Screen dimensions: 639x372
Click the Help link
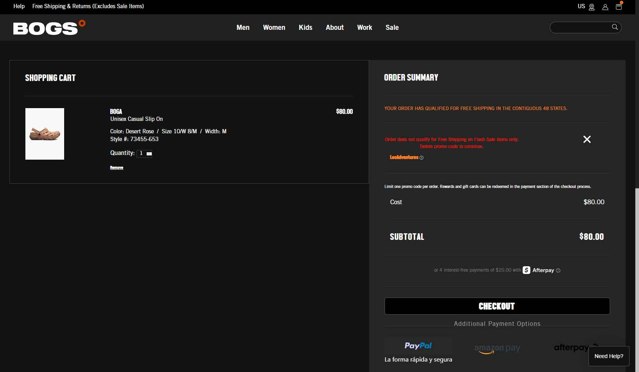pyautogui.click(x=19, y=6)
